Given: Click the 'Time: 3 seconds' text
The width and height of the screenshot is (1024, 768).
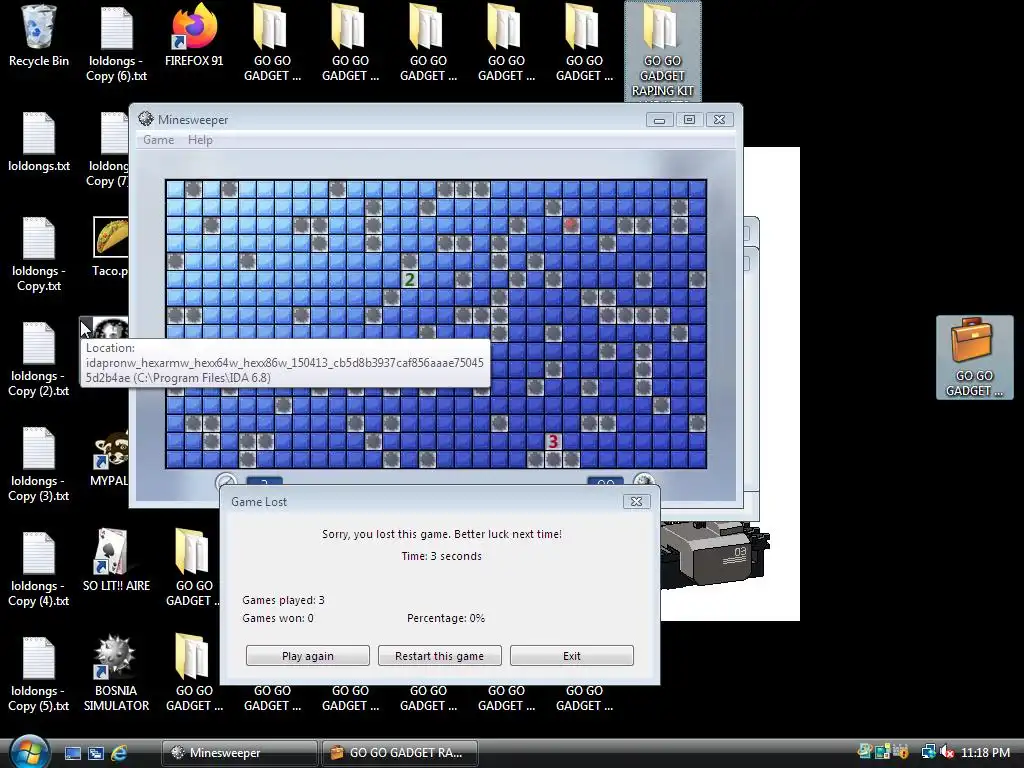Looking at the screenshot, I should (x=441, y=556).
